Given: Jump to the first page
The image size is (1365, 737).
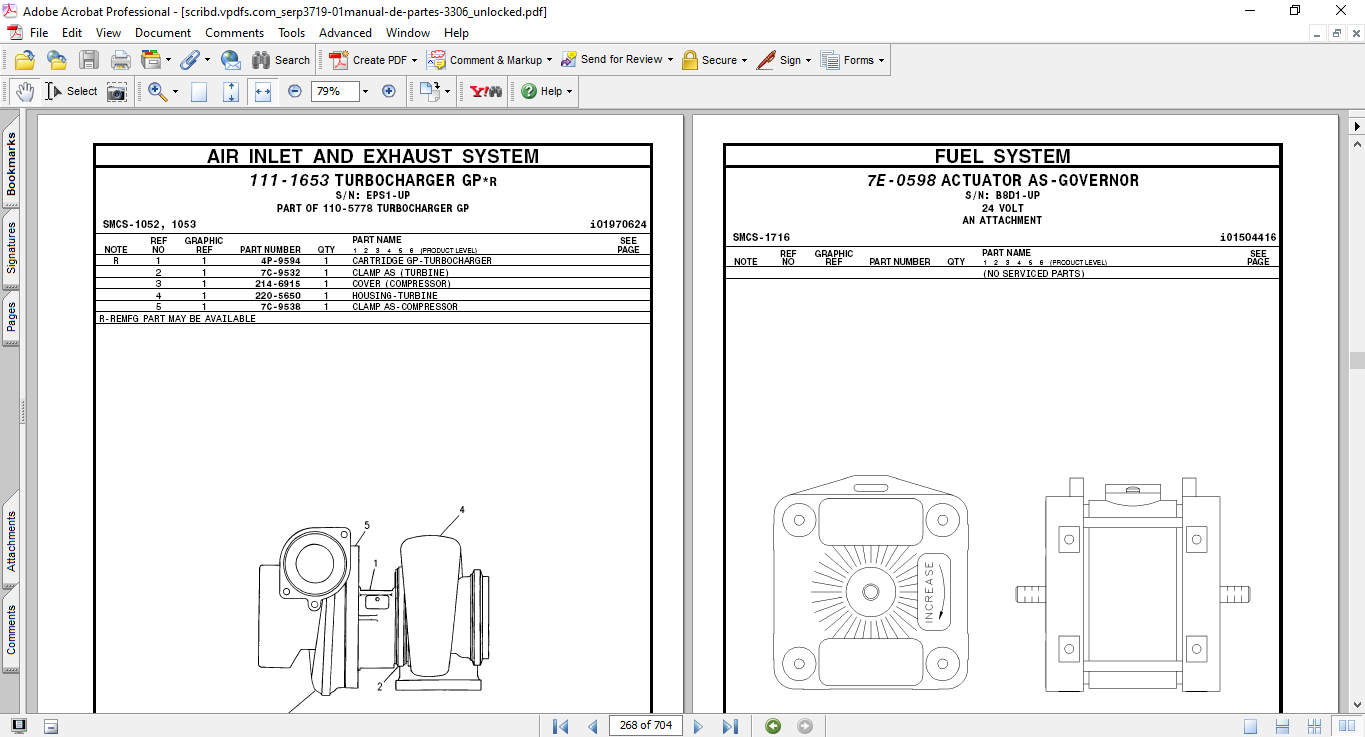Looking at the screenshot, I should (x=560, y=726).
